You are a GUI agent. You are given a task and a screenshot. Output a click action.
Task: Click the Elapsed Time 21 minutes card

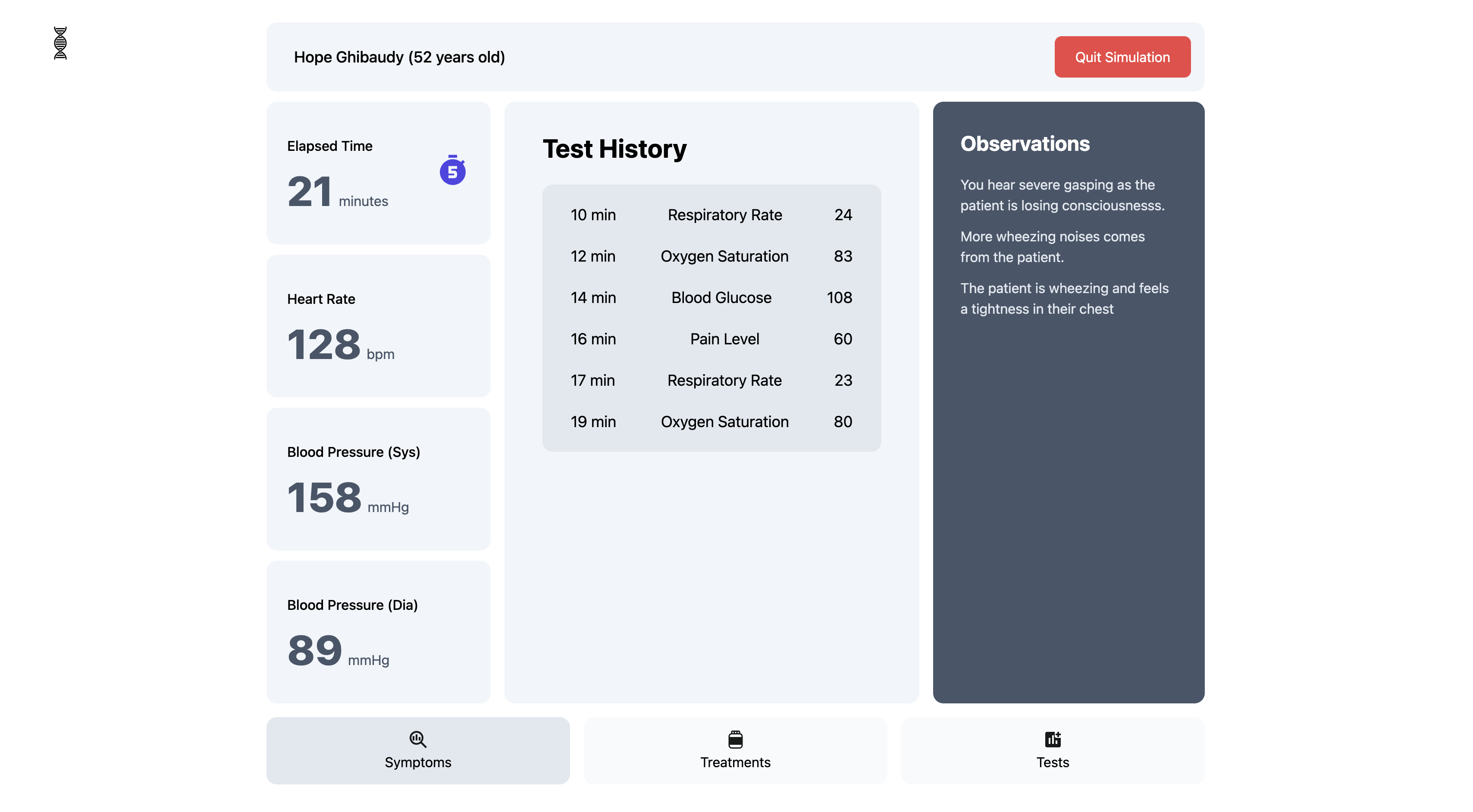coord(378,173)
